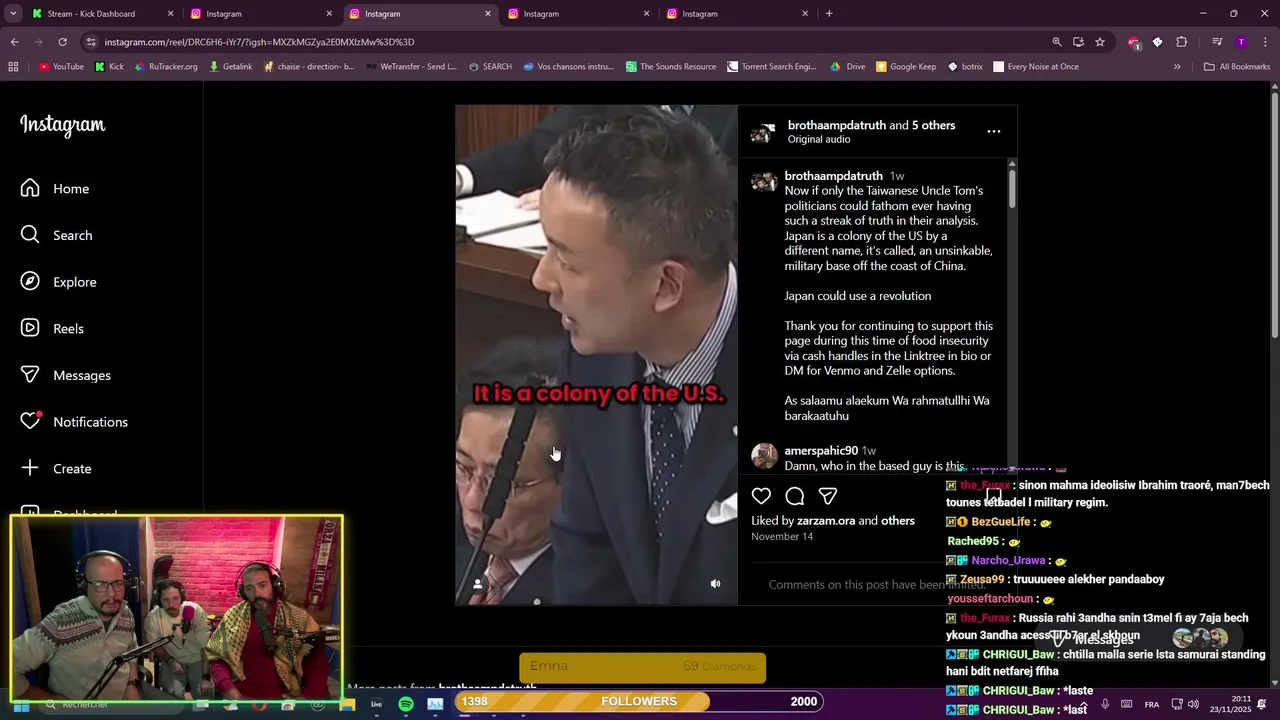Open the WeTransfer bookmark

[411, 67]
